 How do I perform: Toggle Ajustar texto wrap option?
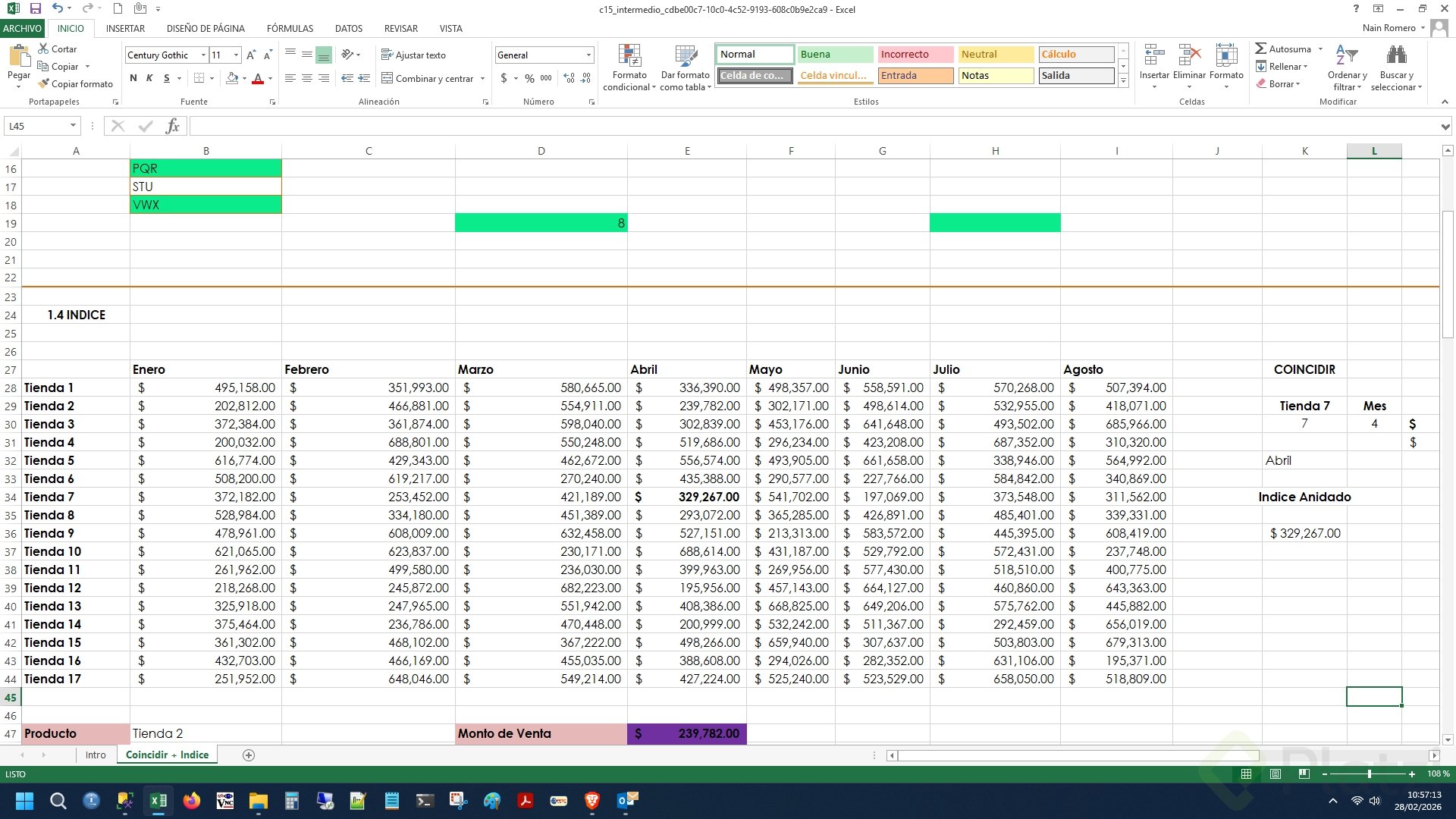coord(413,55)
